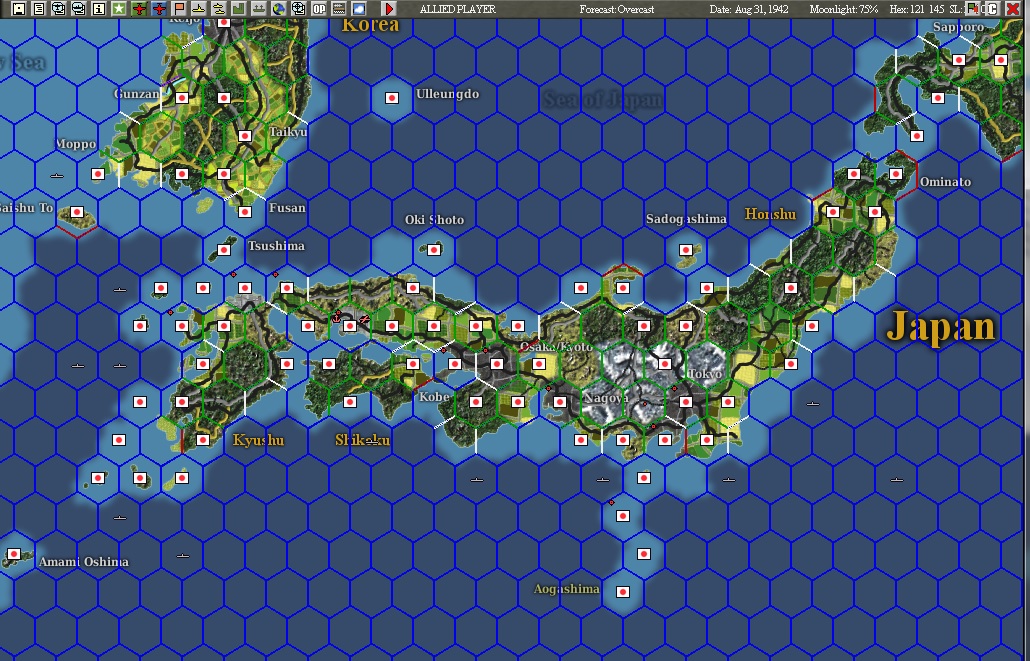Click the green industry block icon
Image resolution: width=1030 pixels, height=661 pixels.
[x=238, y=9]
